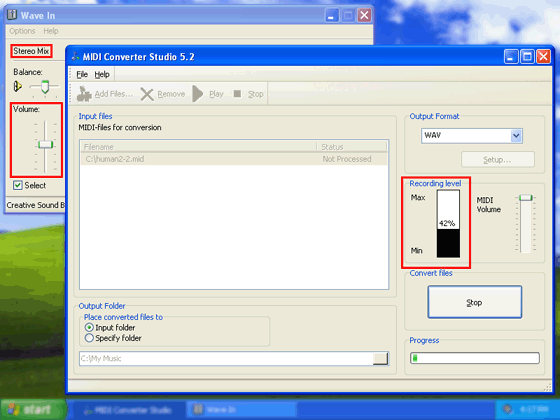Click the Wave In window title icon
Image resolution: width=560 pixels, height=420 pixels.
(12, 15)
